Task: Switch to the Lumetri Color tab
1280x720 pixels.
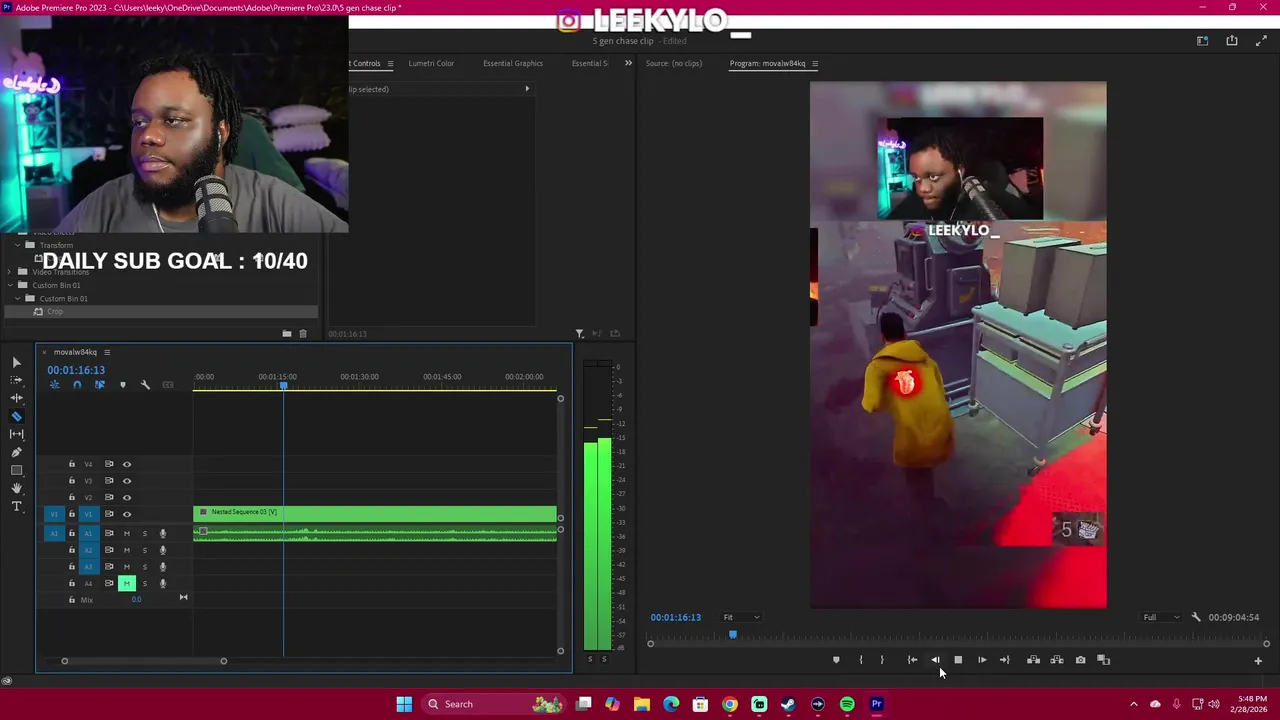Action: pyautogui.click(x=431, y=64)
